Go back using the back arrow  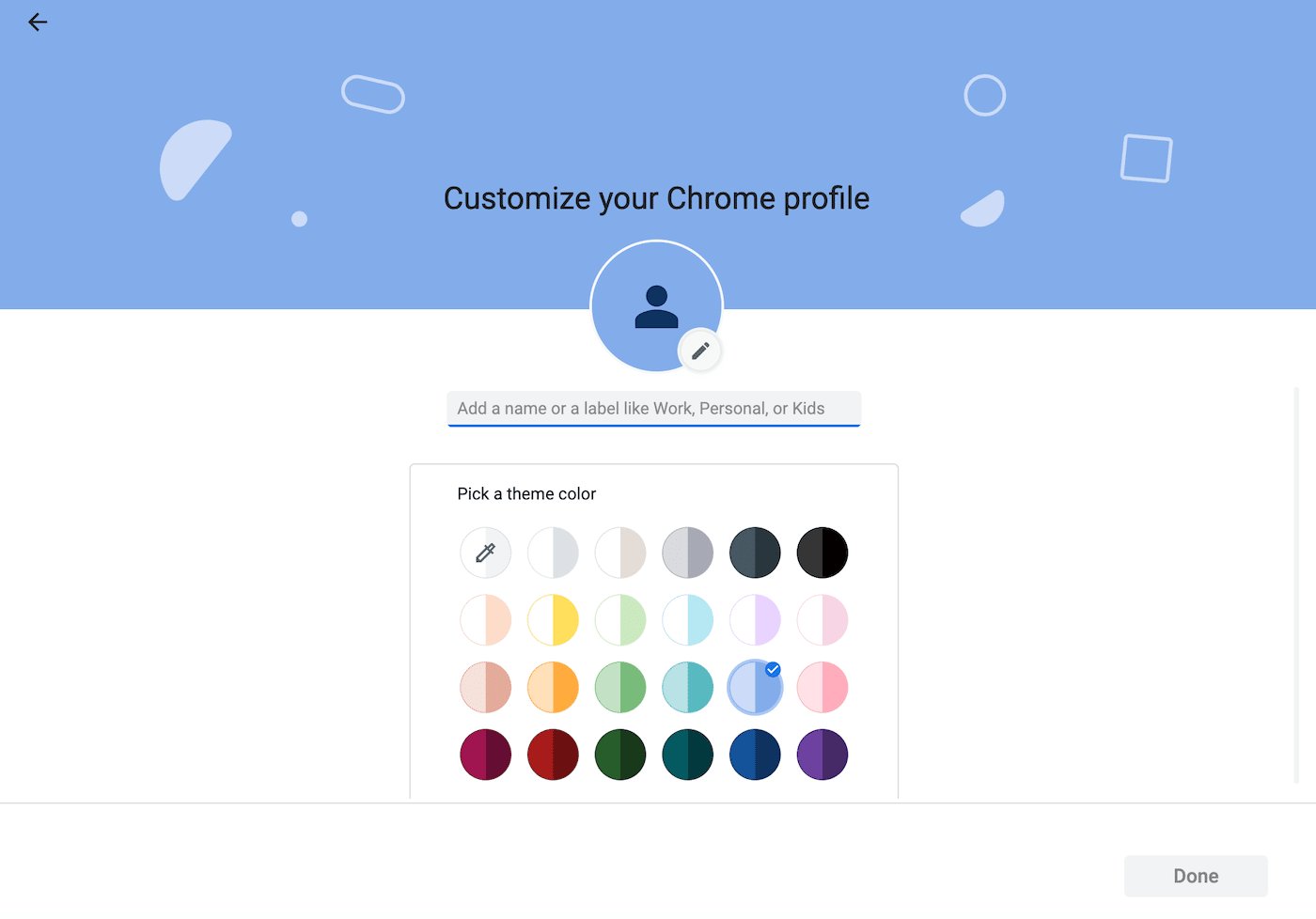click(x=38, y=22)
